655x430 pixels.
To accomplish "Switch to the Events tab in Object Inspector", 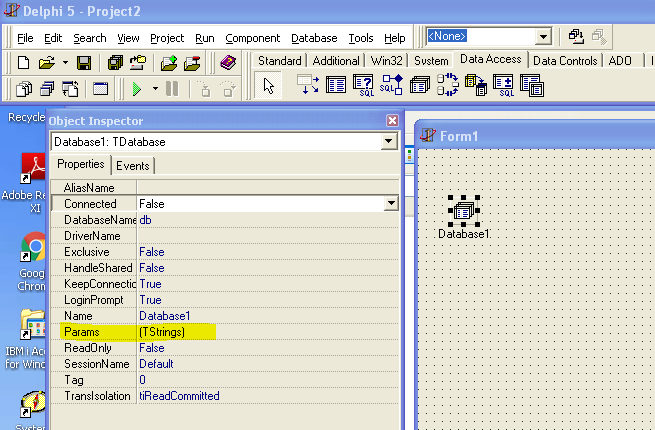I will 133,165.
